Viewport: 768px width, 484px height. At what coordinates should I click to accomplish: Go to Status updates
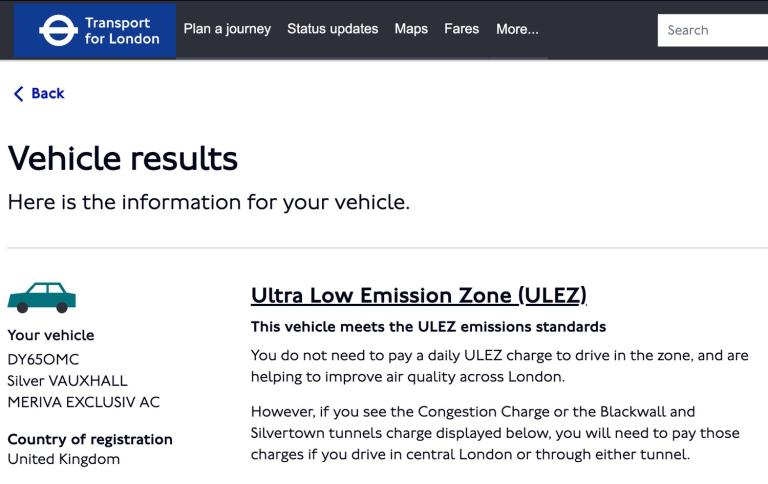click(x=332, y=29)
